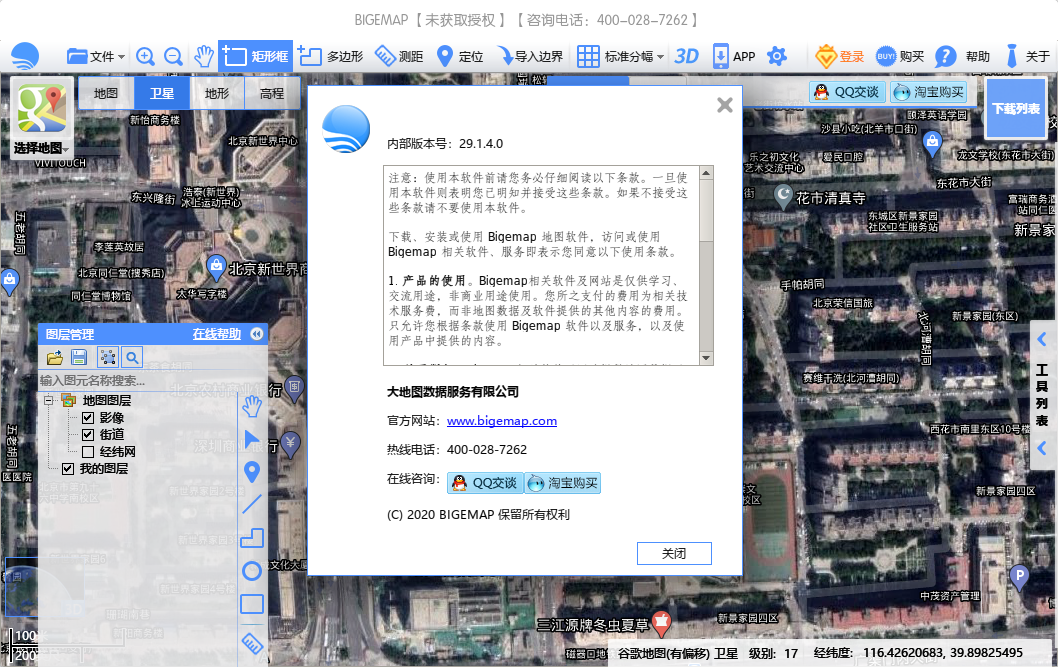This screenshot has height=667, width=1058.
Task: Click the save layer floppy icon
Action: (x=79, y=357)
